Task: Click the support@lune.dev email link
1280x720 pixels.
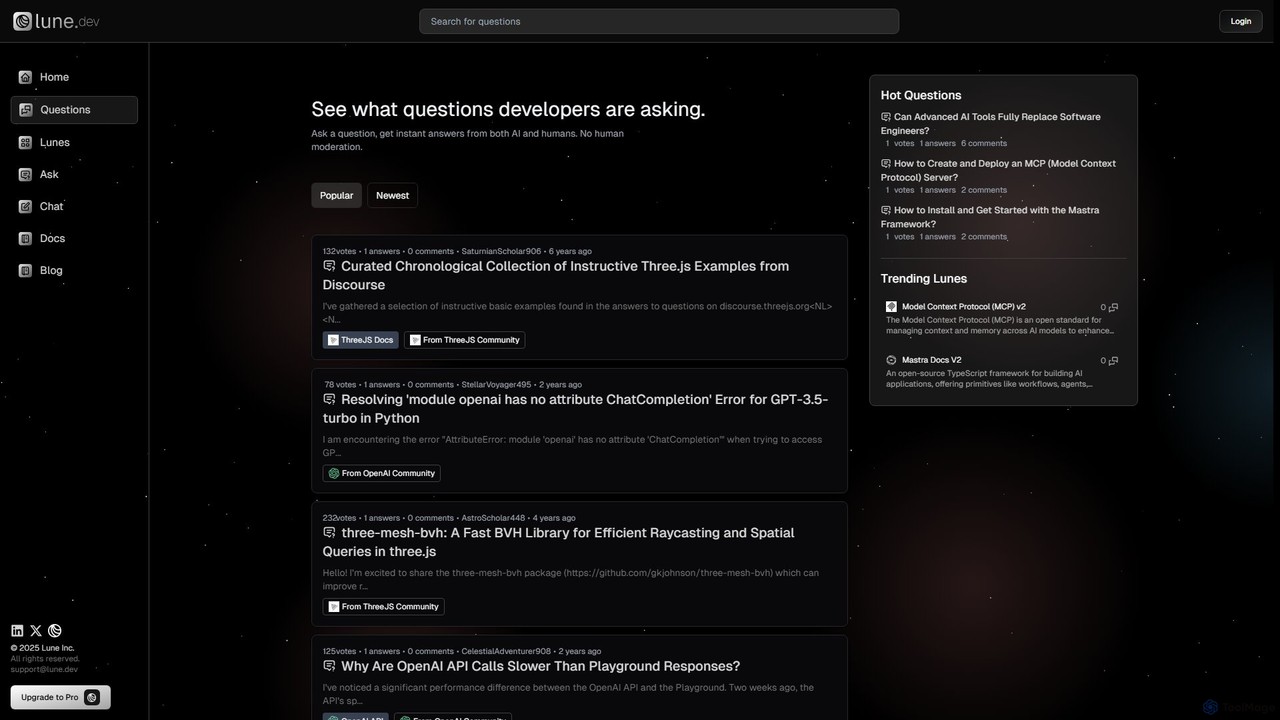Action: click(x=44, y=669)
